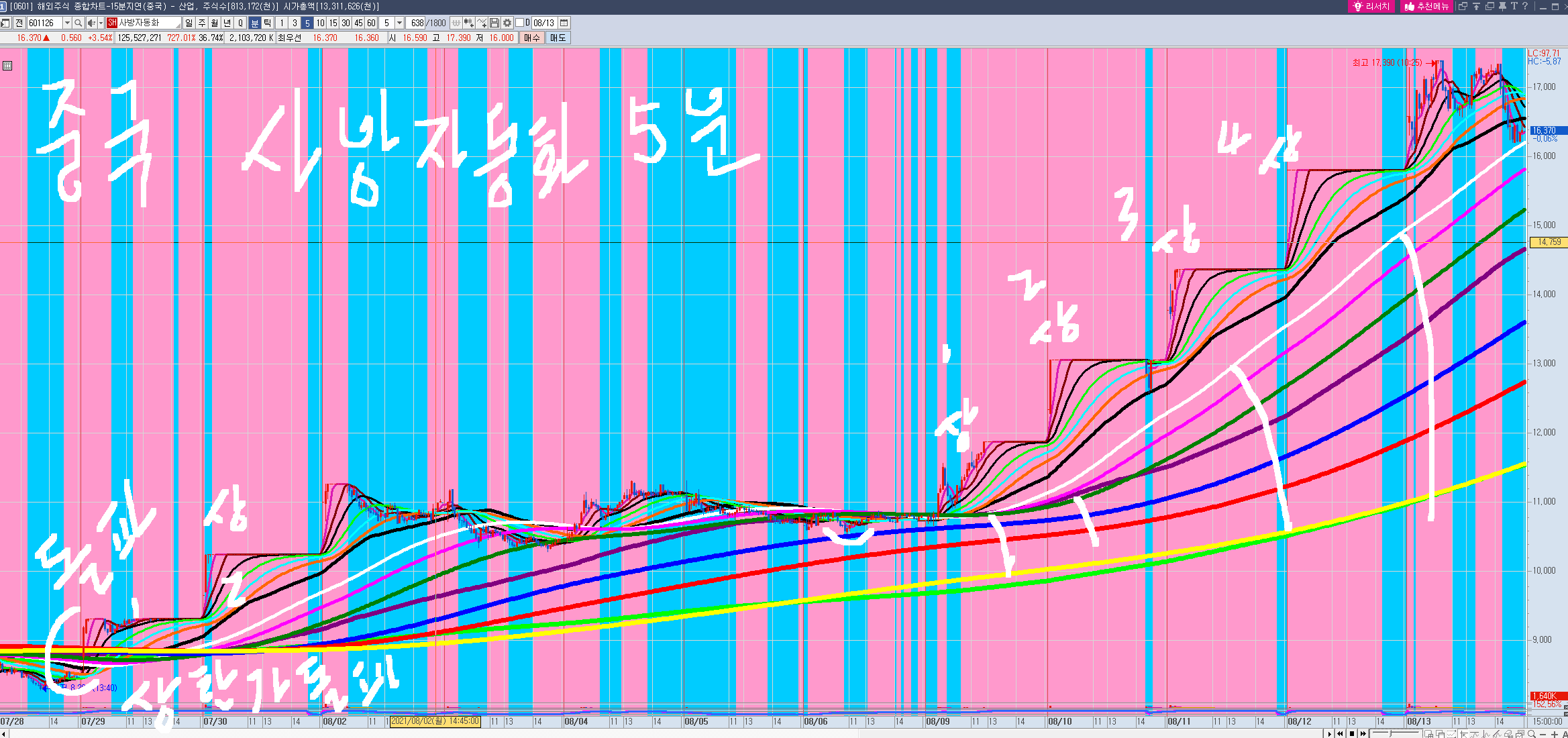Toggle the left panel layout icon
The width and height of the screenshot is (1568, 738).
click(x=5, y=23)
